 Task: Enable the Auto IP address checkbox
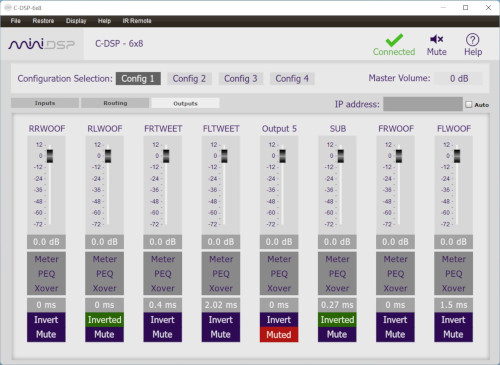[x=469, y=105]
